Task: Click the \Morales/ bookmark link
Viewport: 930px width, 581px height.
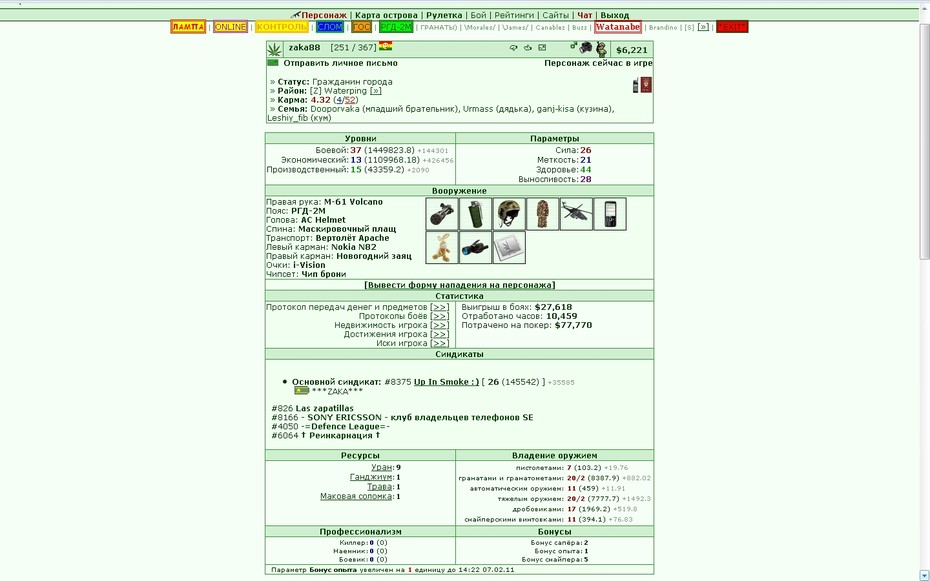Action: 479,27
